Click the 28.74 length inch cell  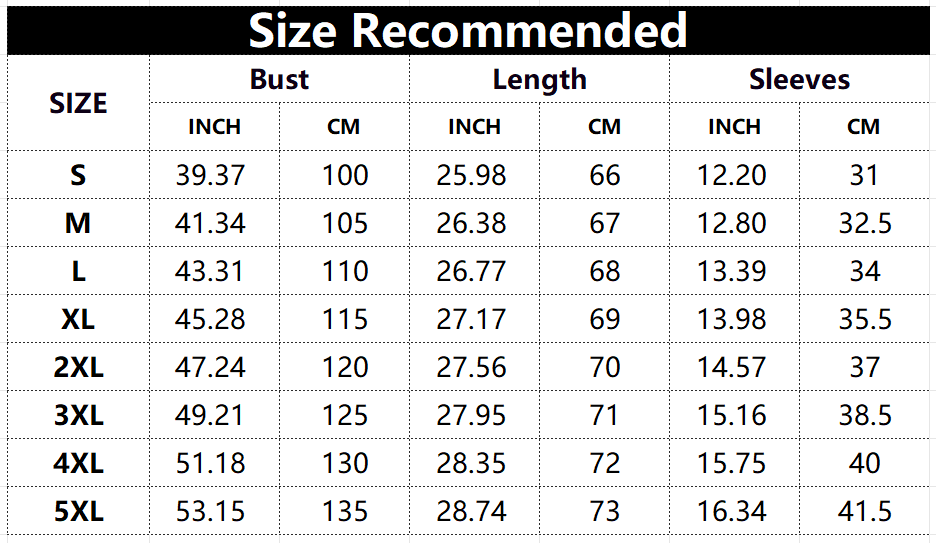[471, 511]
